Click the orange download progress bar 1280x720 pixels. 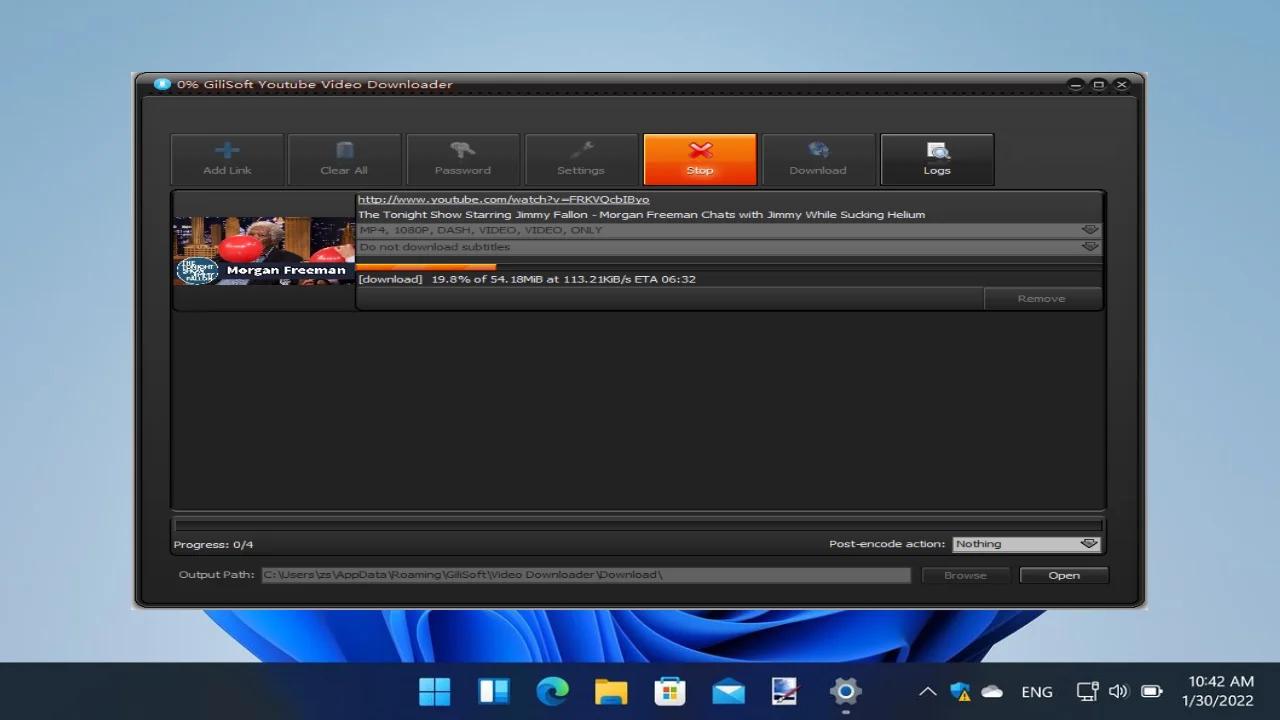click(427, 266)
